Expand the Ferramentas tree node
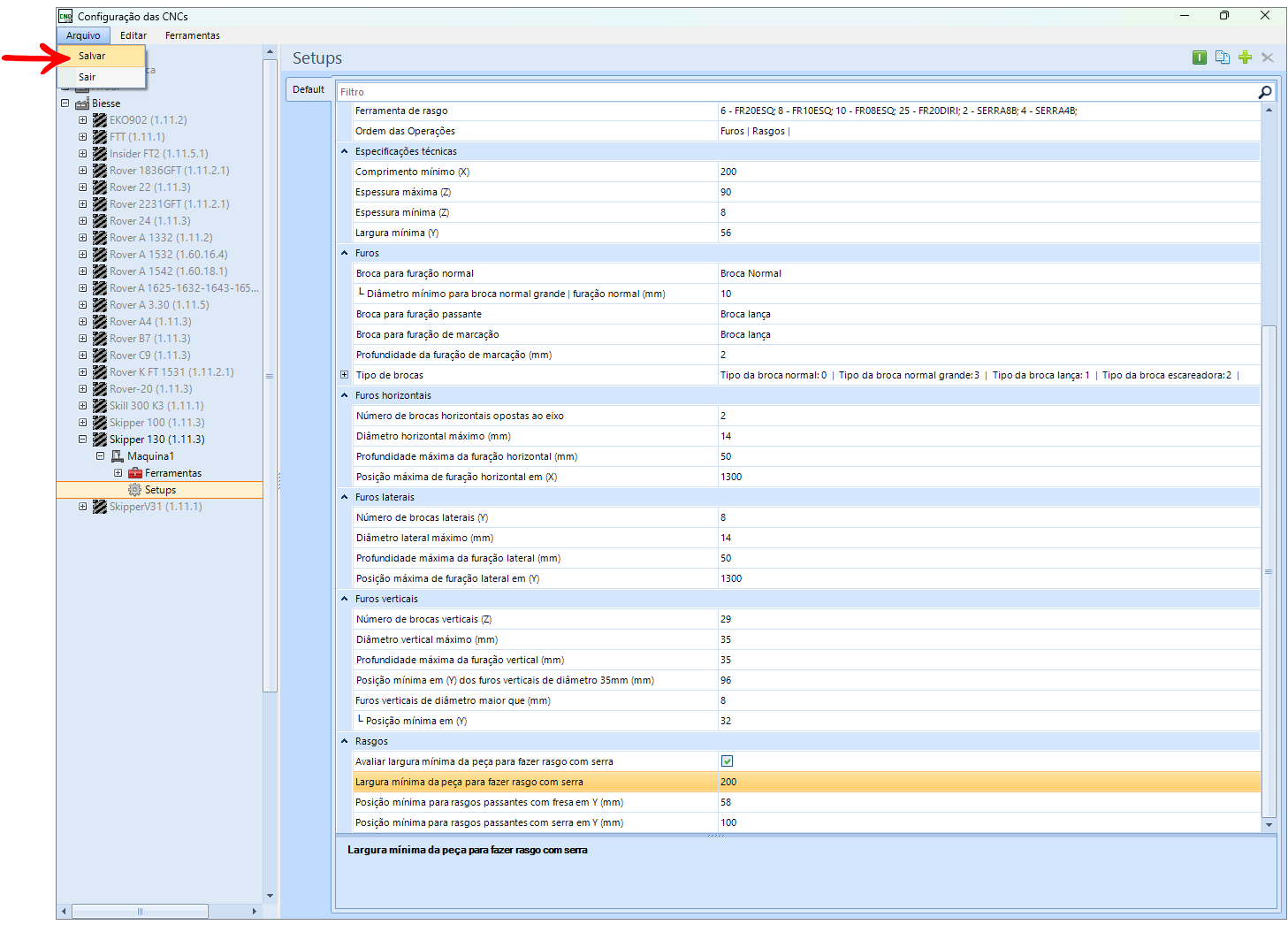Image resolution: width=1288 pixels, height=925 pixels. (118, 473)
